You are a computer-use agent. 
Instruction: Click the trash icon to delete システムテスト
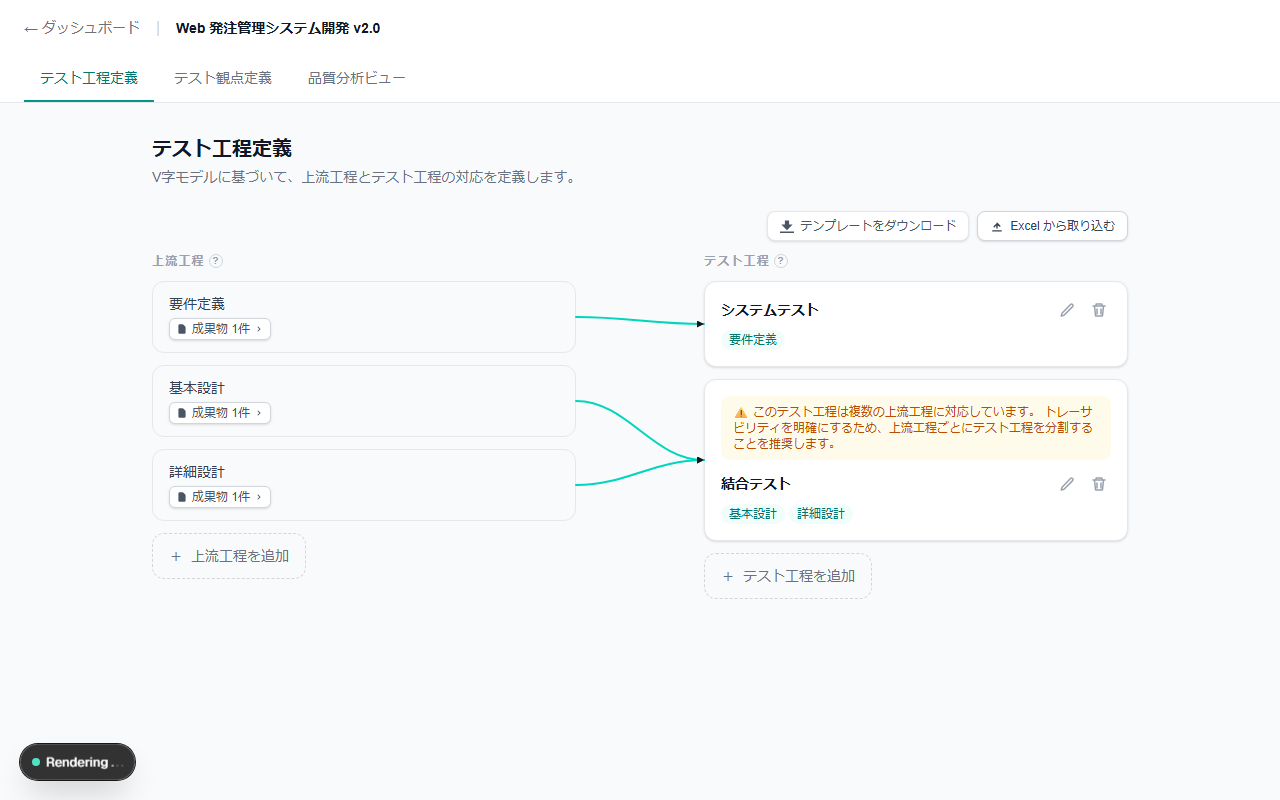coord(1098,310)
